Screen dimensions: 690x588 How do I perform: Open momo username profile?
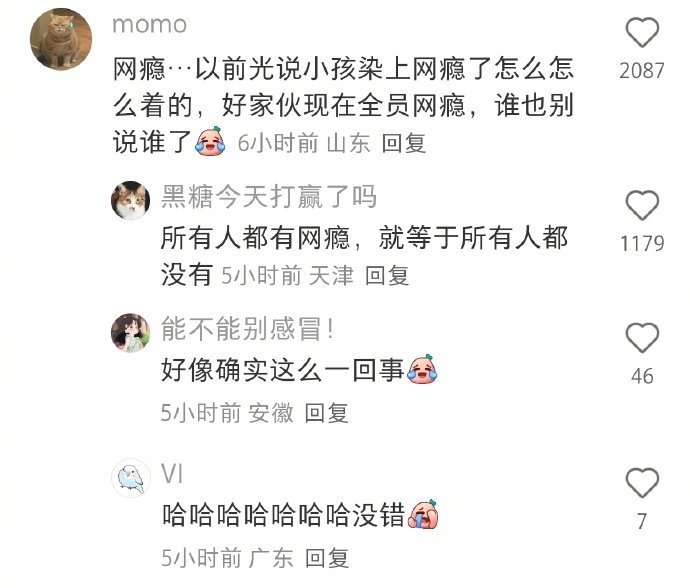[x=150, y=25]
